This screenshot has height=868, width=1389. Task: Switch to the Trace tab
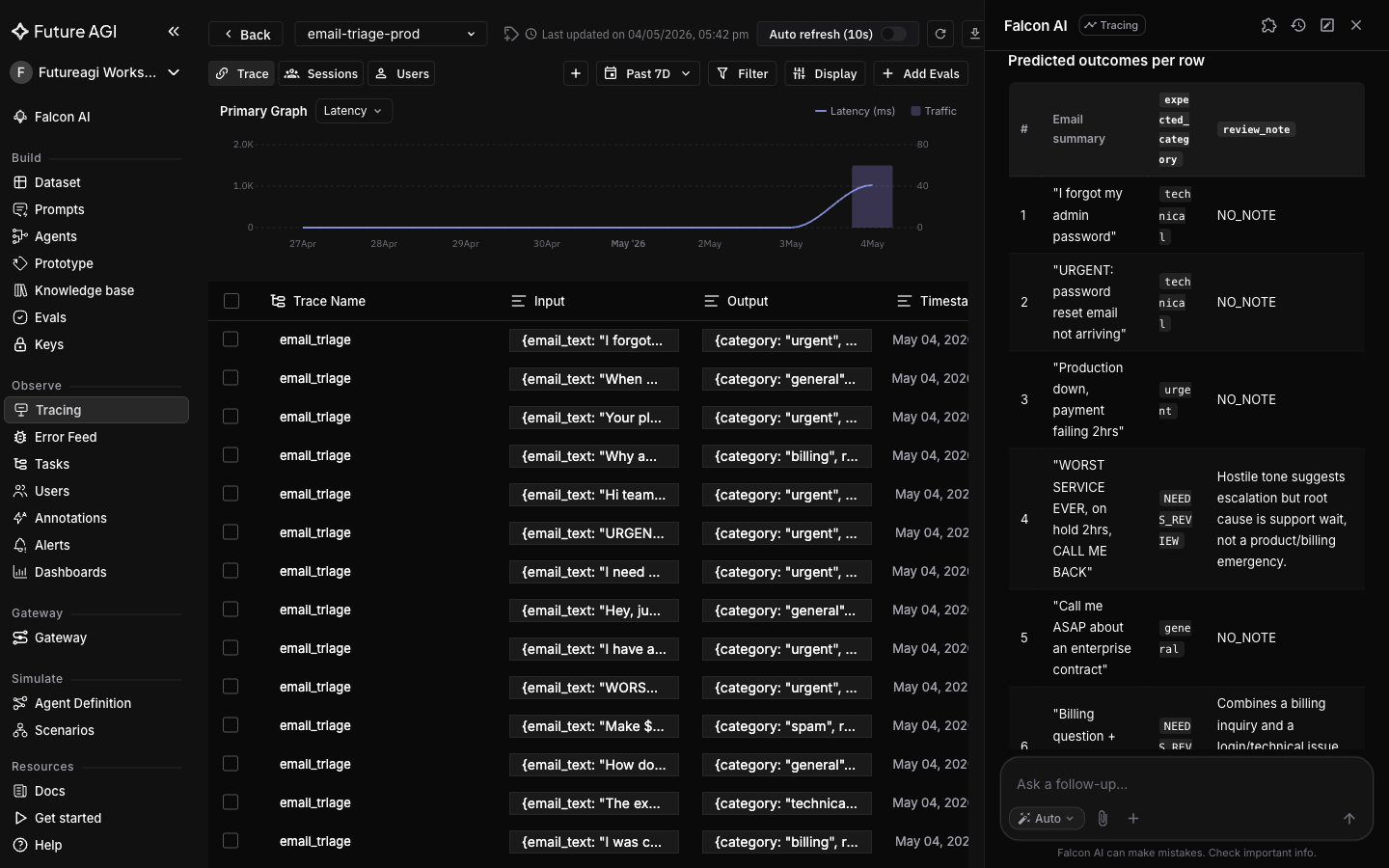(242, 73)
